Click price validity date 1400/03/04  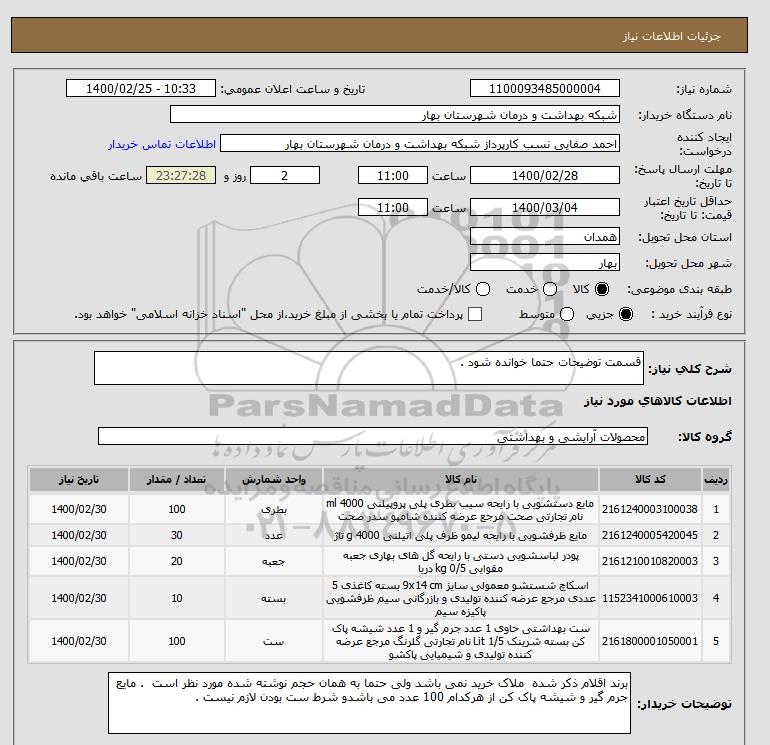click(545, 207)
